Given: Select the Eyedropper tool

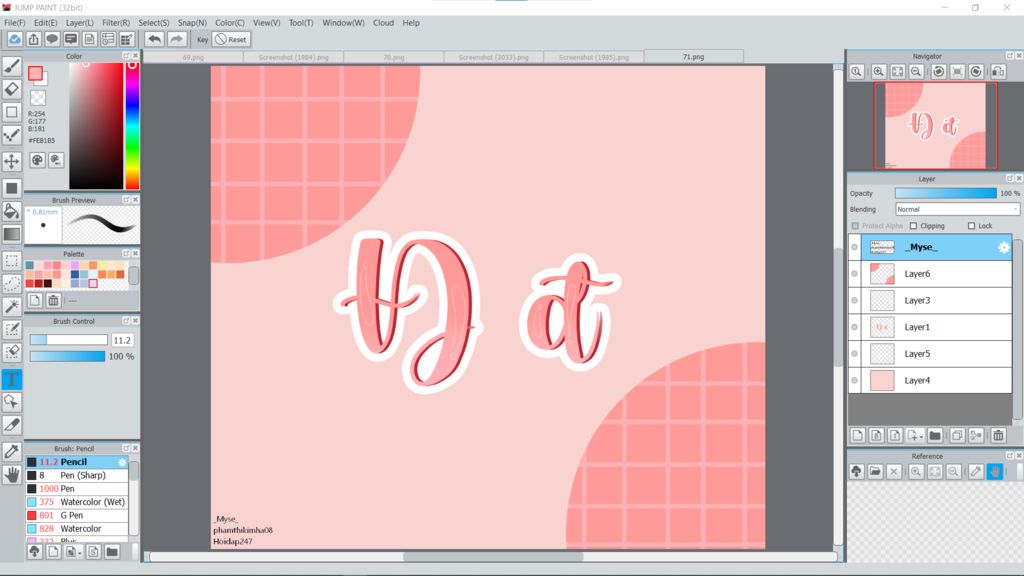Looking at the screenshot, I should [12, 451].
